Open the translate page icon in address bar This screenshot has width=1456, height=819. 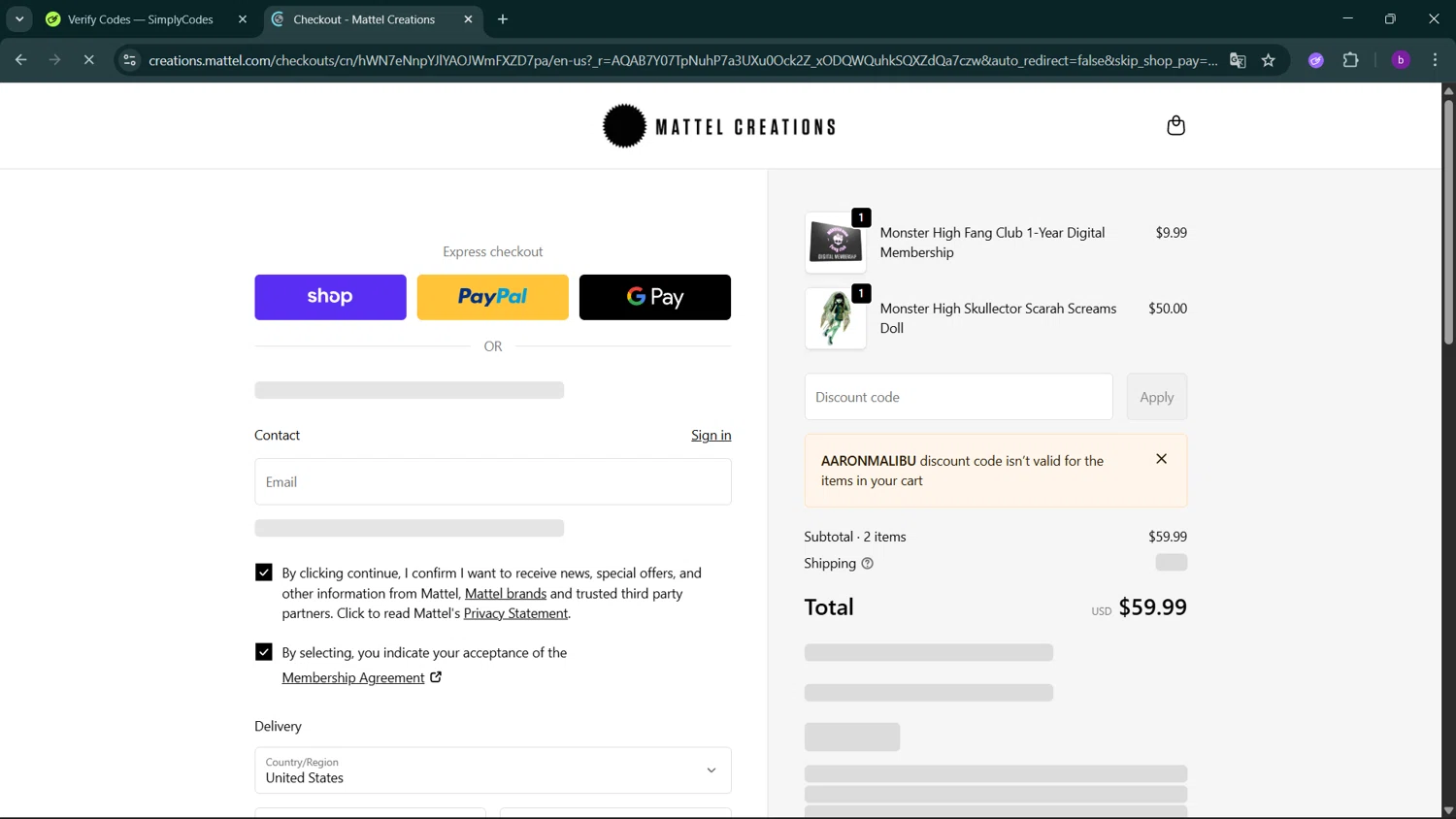click(1238, 60)
